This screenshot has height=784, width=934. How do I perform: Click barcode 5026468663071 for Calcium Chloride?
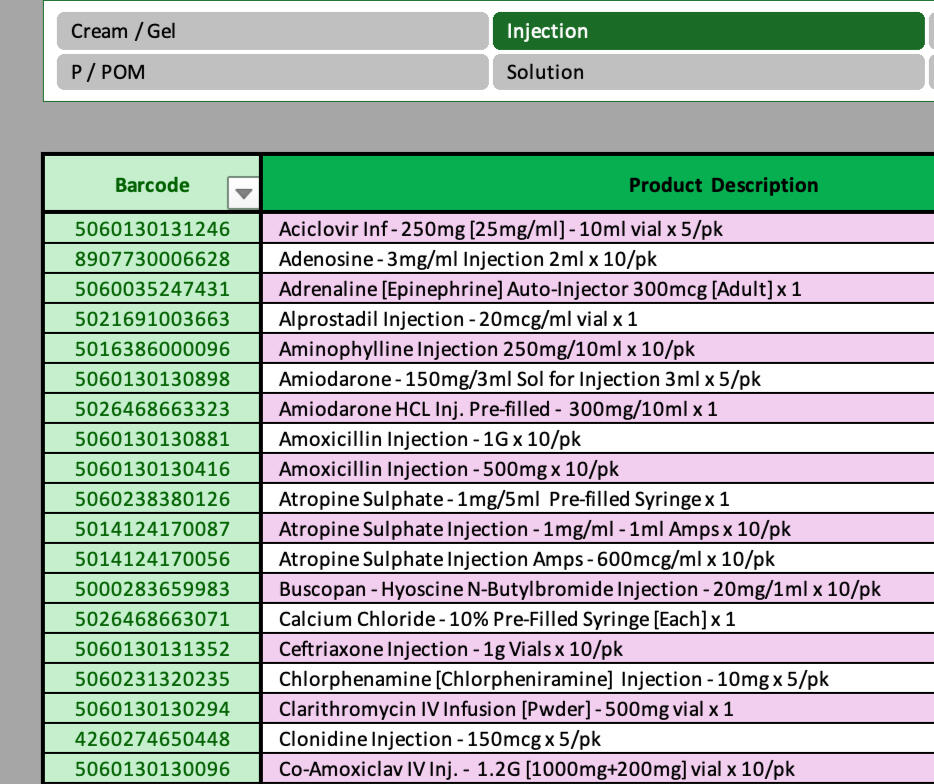pos(152,619)
